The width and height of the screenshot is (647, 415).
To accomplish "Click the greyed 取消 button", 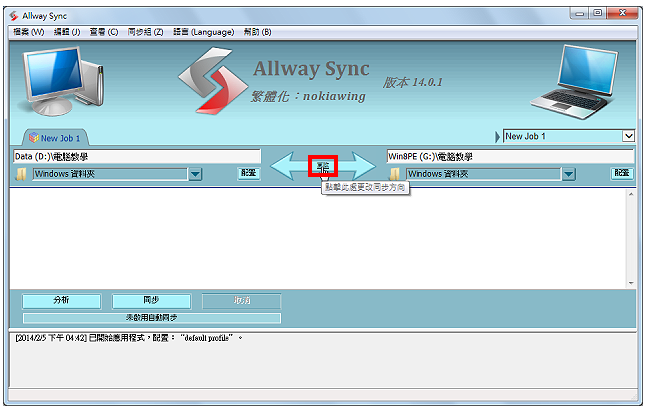I will (241, 301).
